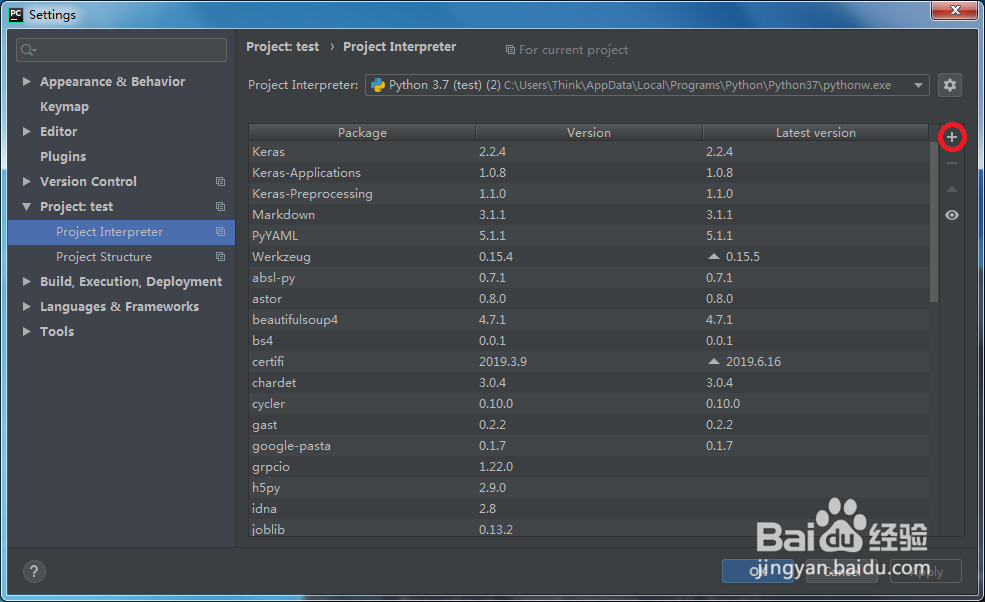
Task: Select Project Interpreter in the tree
Action: tap(121, 232)
